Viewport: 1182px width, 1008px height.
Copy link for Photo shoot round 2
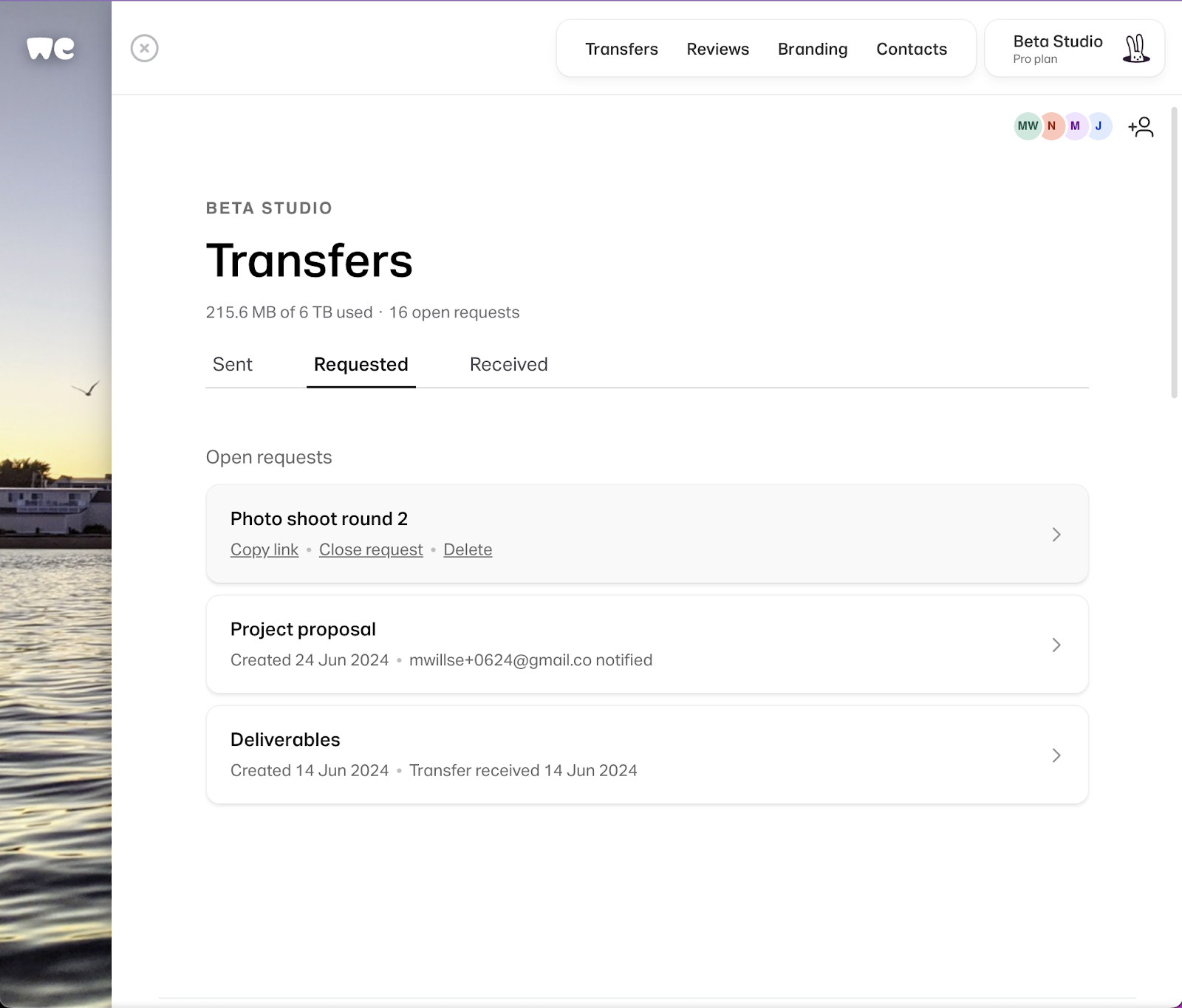264,549
